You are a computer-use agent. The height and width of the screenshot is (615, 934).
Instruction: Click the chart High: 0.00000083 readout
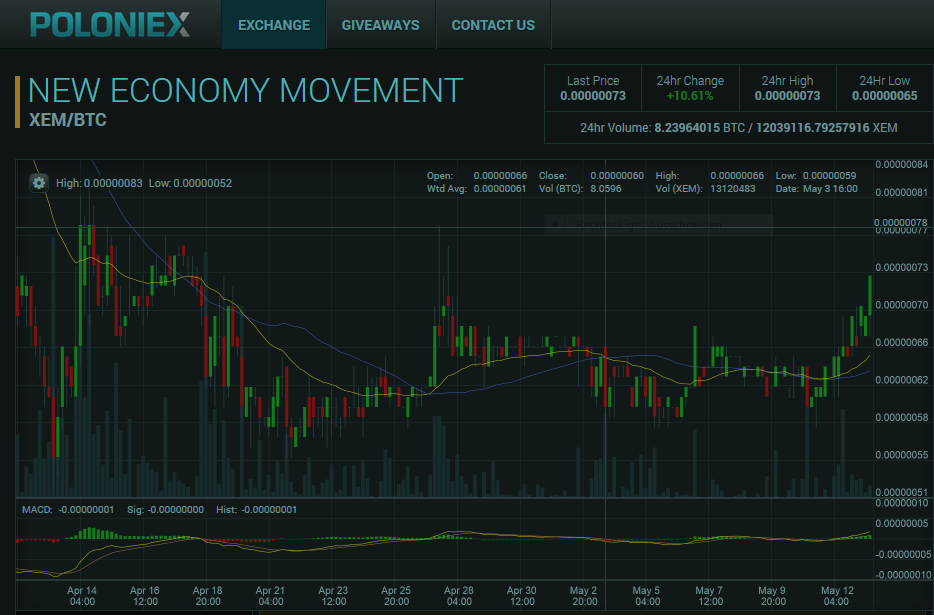coord(99,183)
